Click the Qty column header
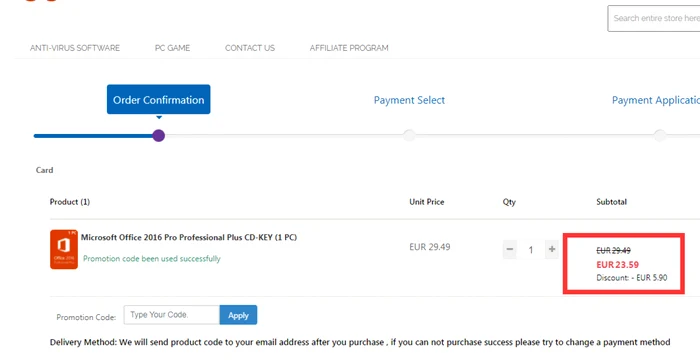The image size is (700, 361). (x=509, y=202)
